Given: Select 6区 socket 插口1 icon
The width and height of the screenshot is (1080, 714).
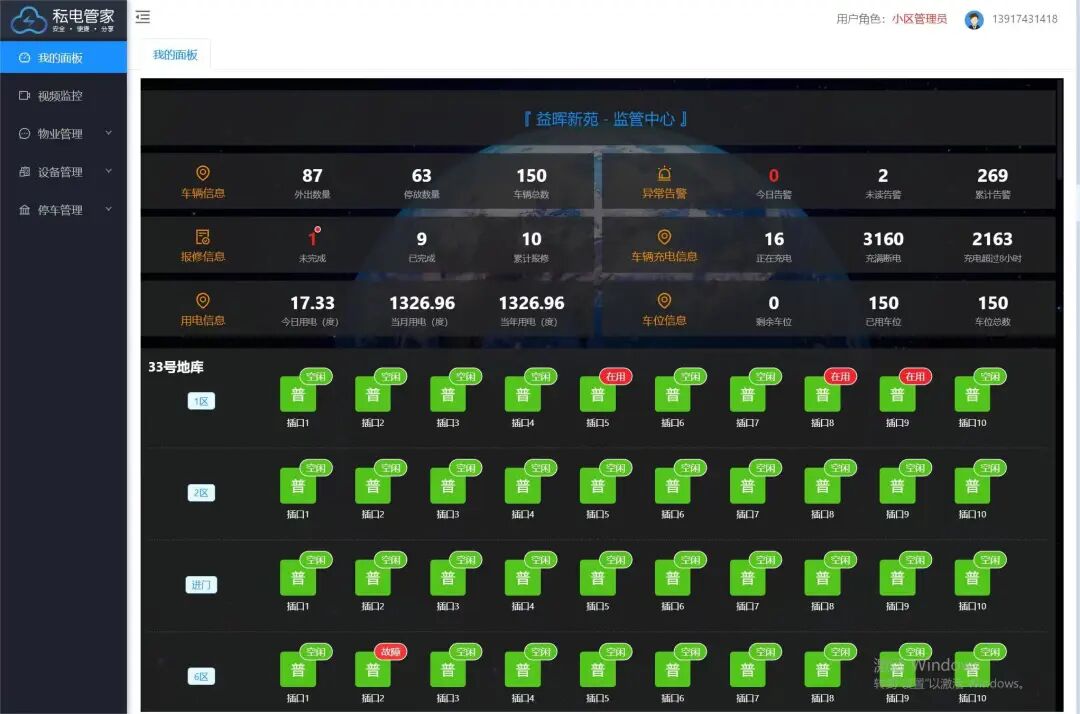Looking at the screenshot, I should (298, 670).
